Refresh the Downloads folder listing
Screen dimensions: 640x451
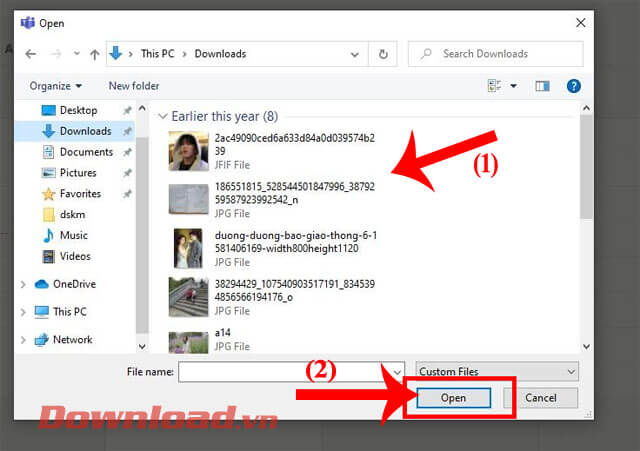[x=383, y=54]
